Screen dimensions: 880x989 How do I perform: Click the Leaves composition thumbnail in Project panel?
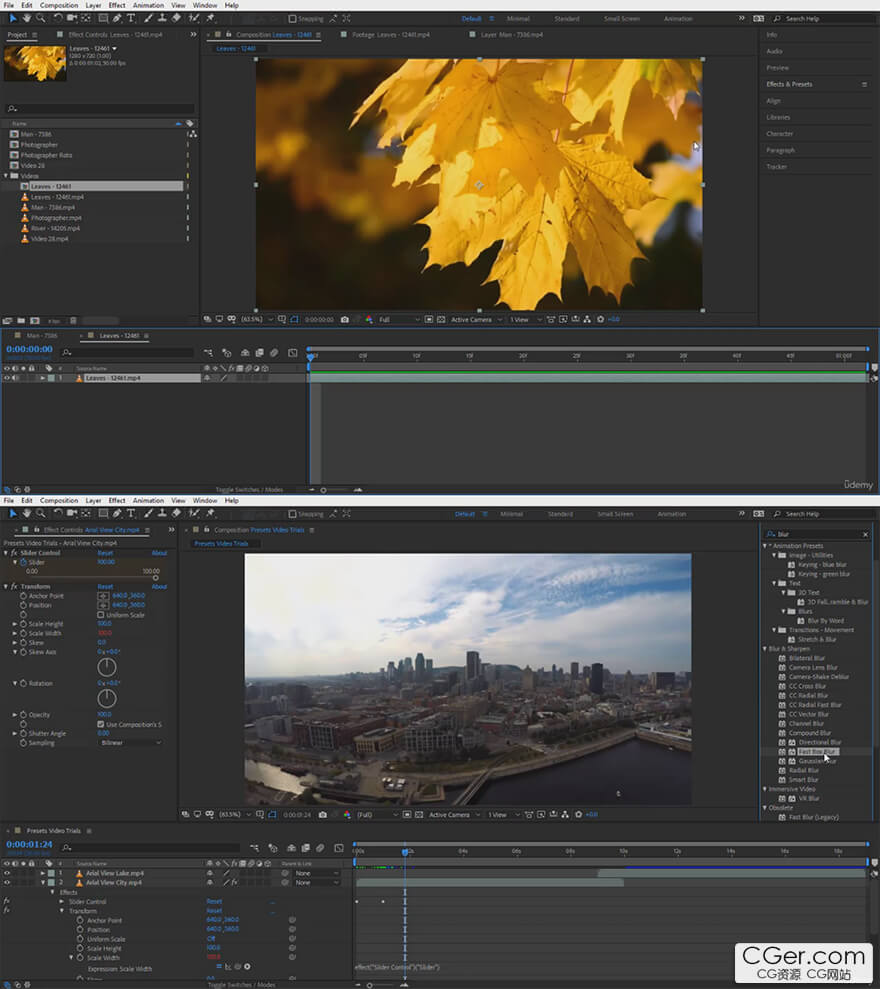pyautogui.click(x=35, y=63)
